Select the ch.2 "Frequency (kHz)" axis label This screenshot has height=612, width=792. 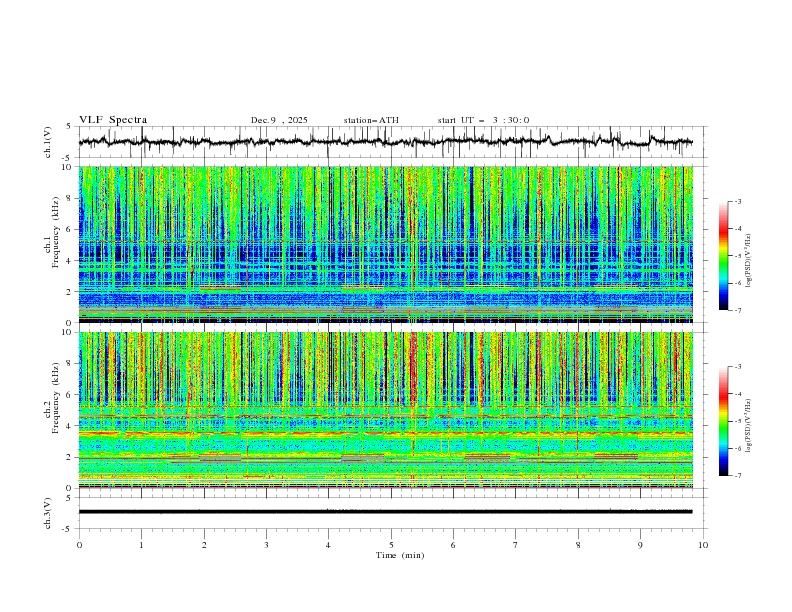tap(56, 398)
